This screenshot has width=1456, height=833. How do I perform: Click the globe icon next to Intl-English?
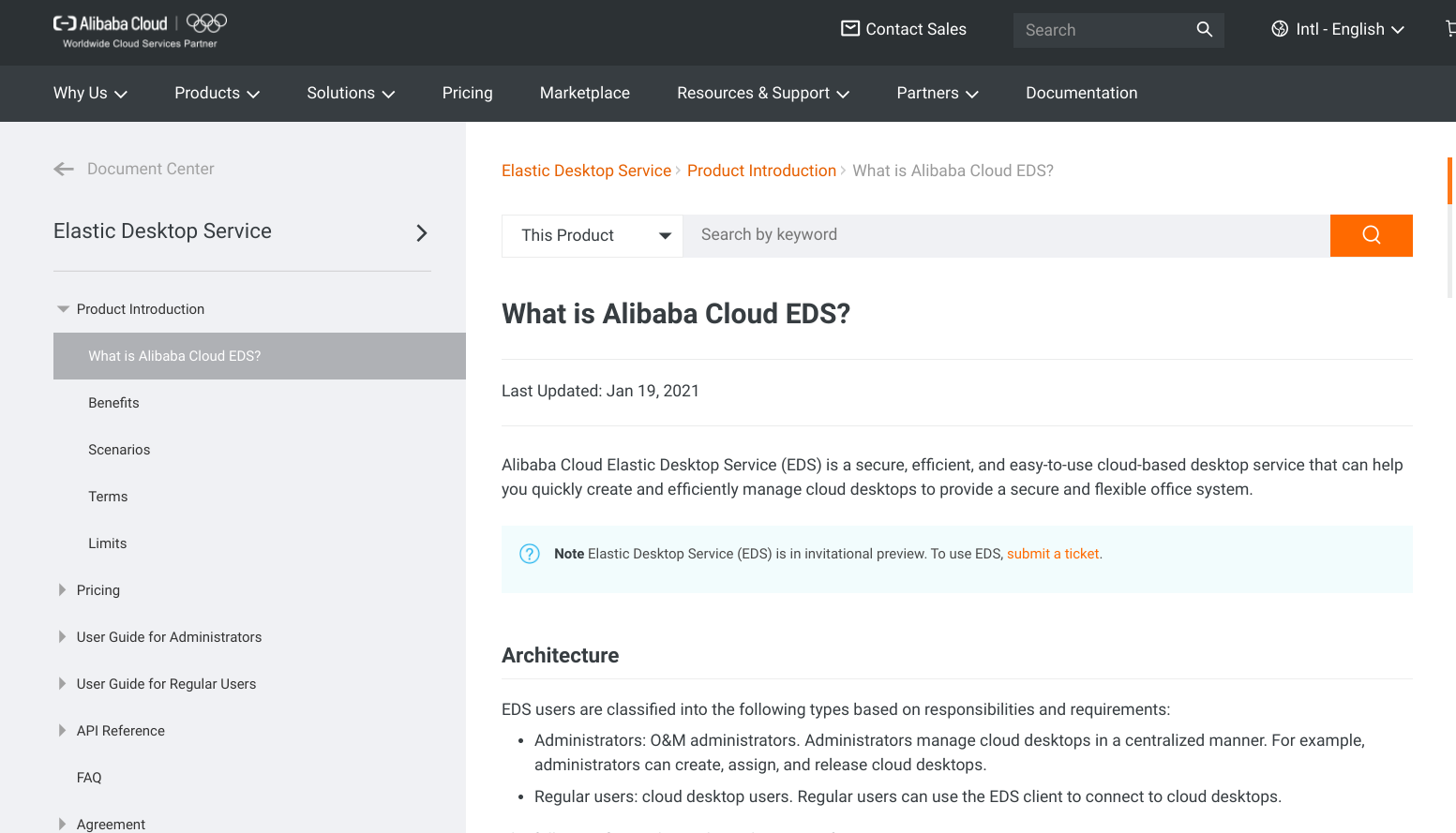pos(1279,29)
